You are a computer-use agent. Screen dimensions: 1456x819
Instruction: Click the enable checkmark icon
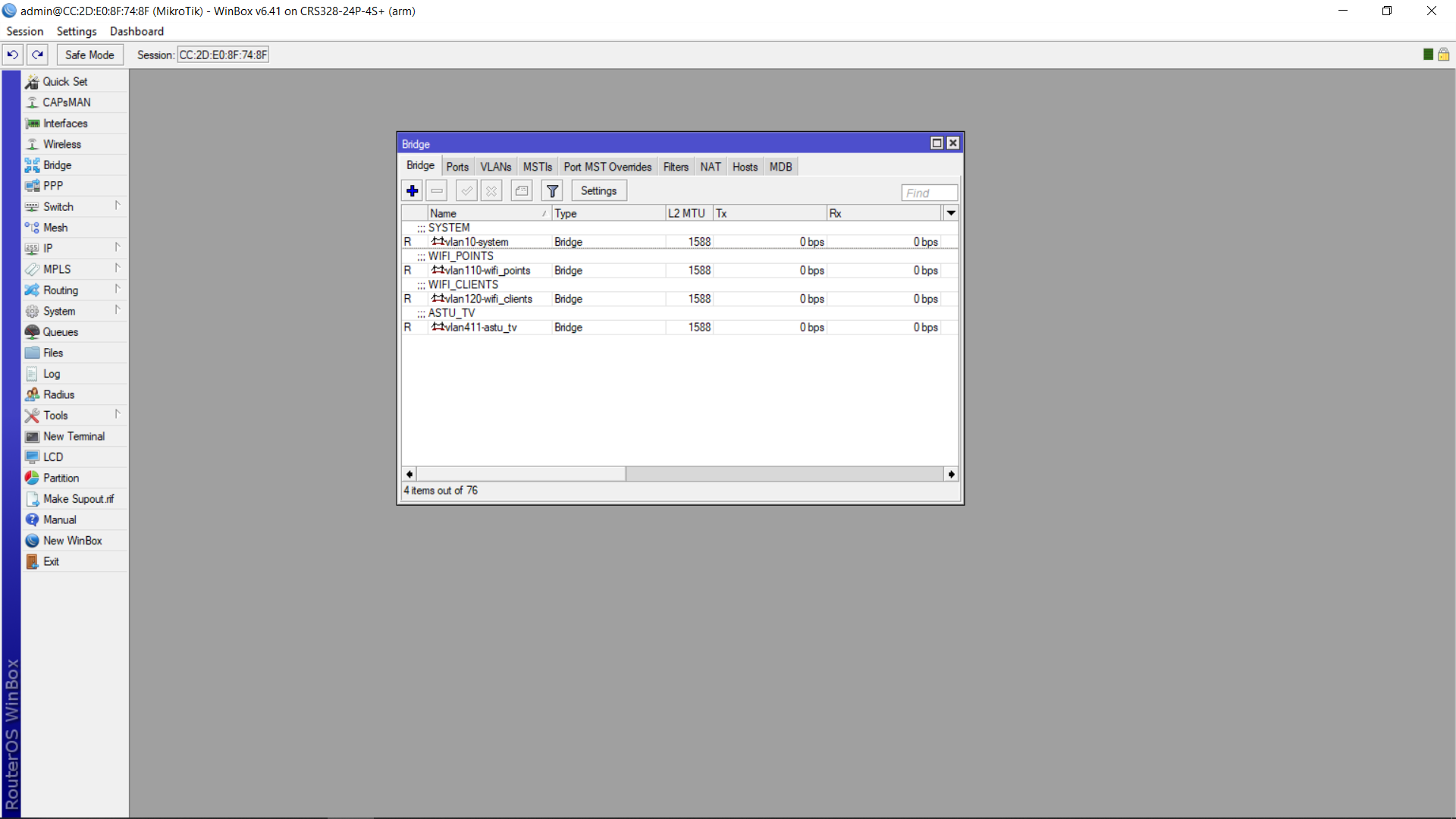click(x=466, y=191)
